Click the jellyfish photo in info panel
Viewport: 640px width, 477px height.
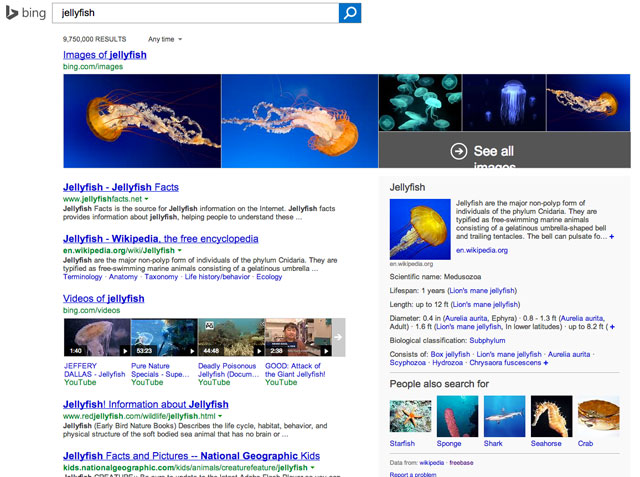pos(420,229)
